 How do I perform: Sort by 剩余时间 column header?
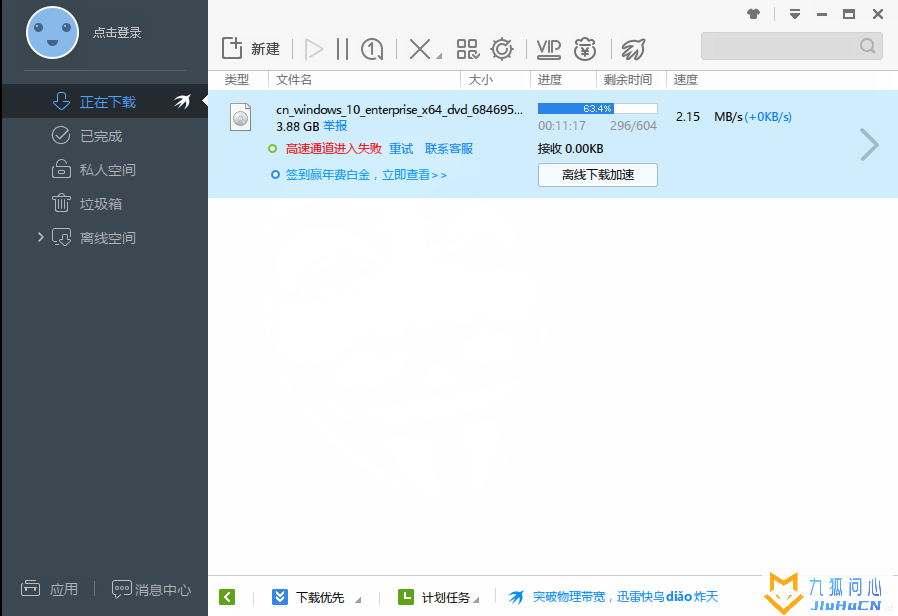click(628, 80)
